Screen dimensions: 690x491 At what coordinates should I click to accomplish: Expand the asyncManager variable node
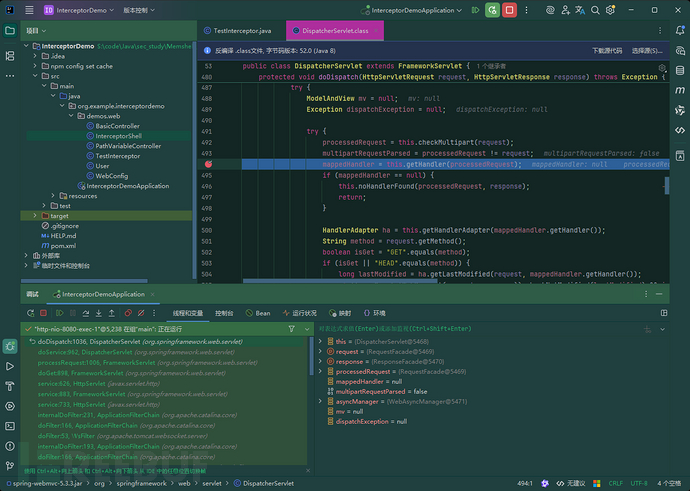[x=320, y=401]
